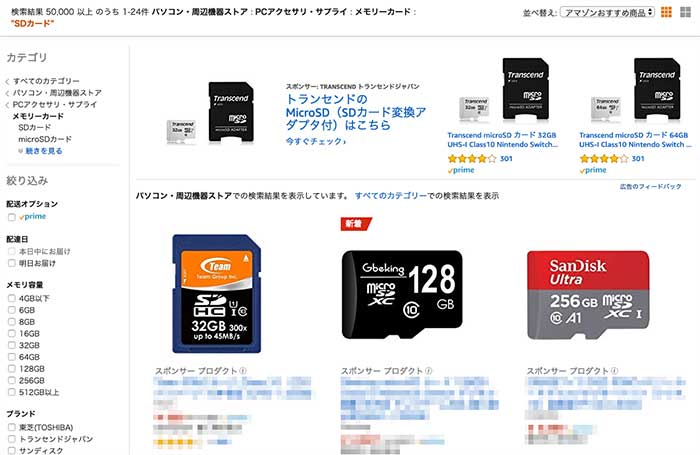
Task: Click info icon beside SanDisk sponsor label
Action: tap(614, 371)
